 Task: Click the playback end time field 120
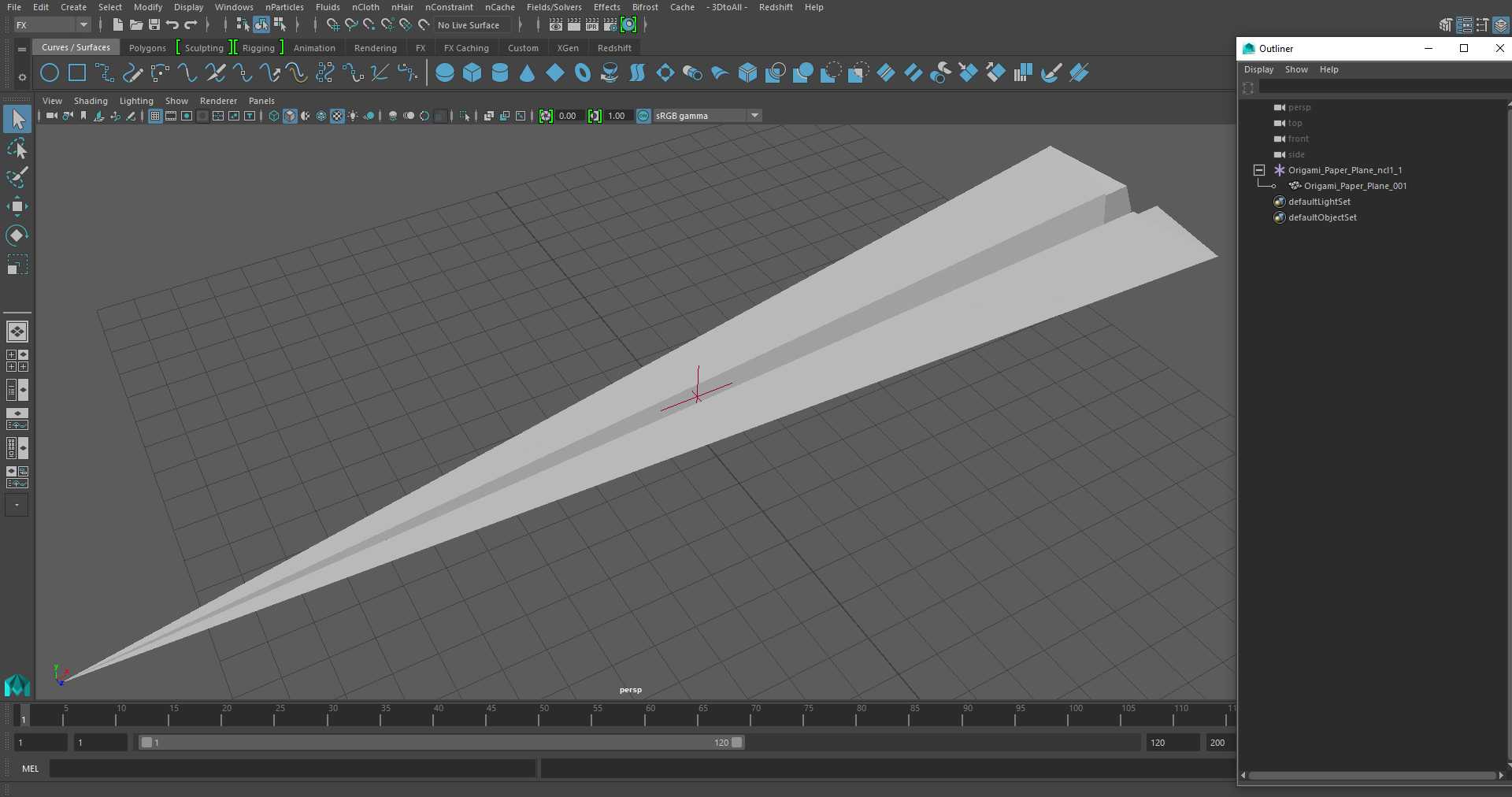tap(1172, 743)
